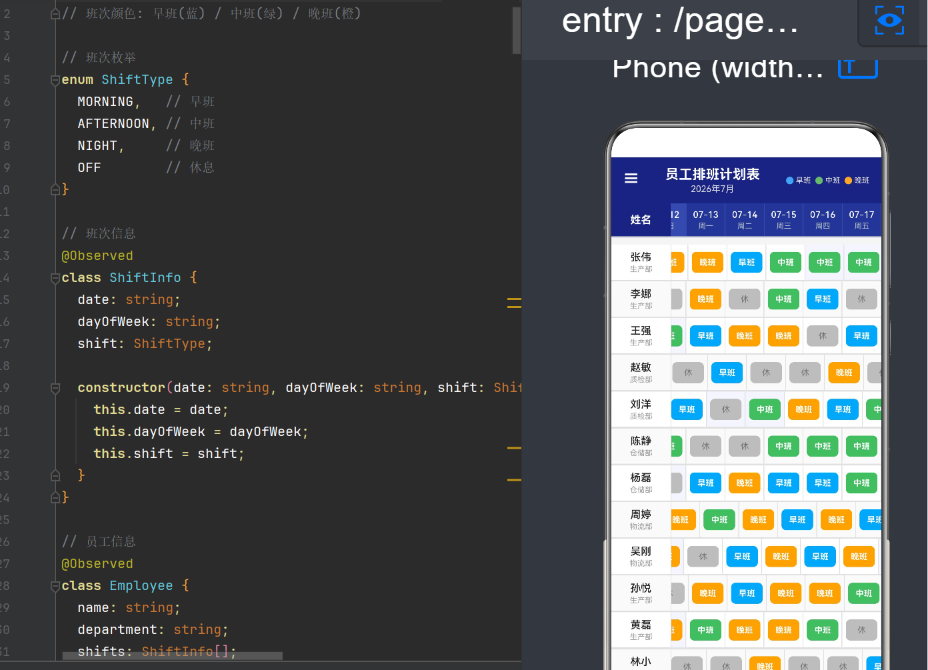
Task: Click 杨磊's 晚班 shift on 07-14
Action: tap(745, 483)
